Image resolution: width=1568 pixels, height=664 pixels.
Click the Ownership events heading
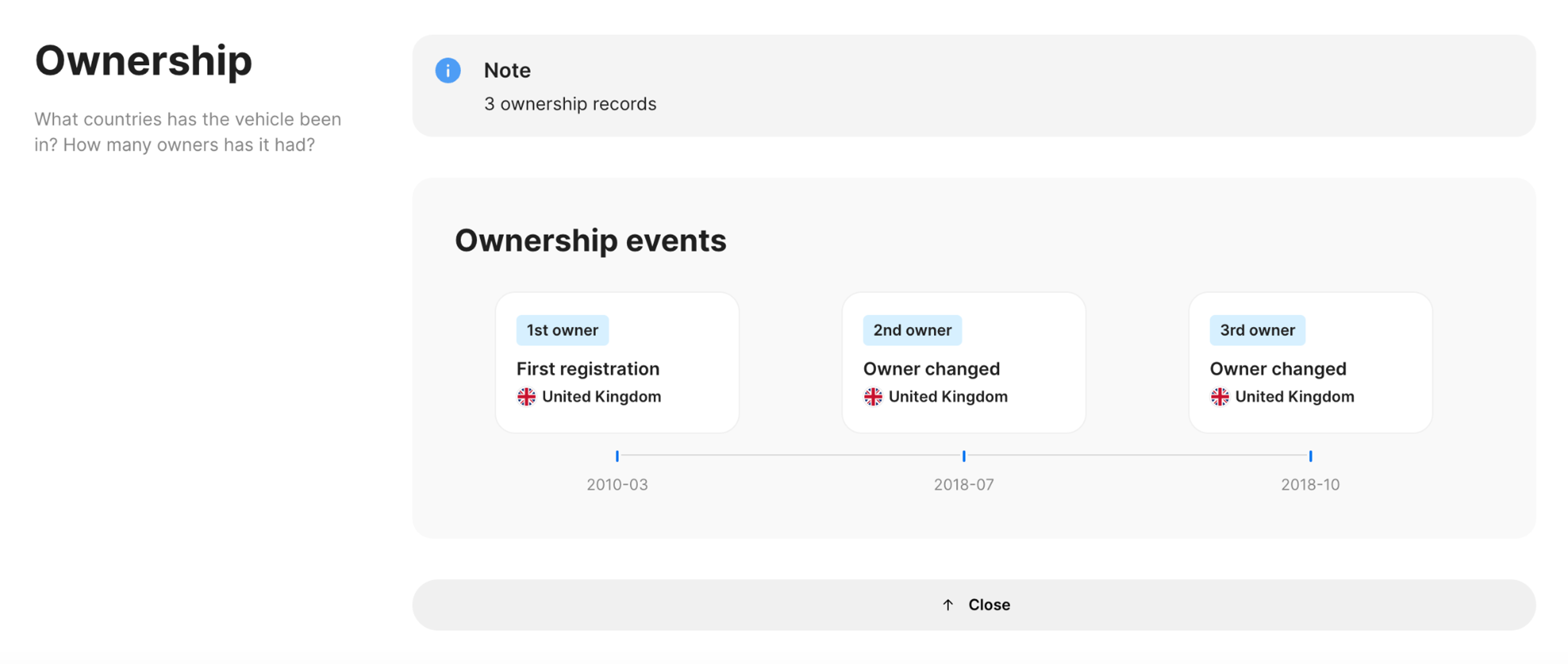[590, 241]
